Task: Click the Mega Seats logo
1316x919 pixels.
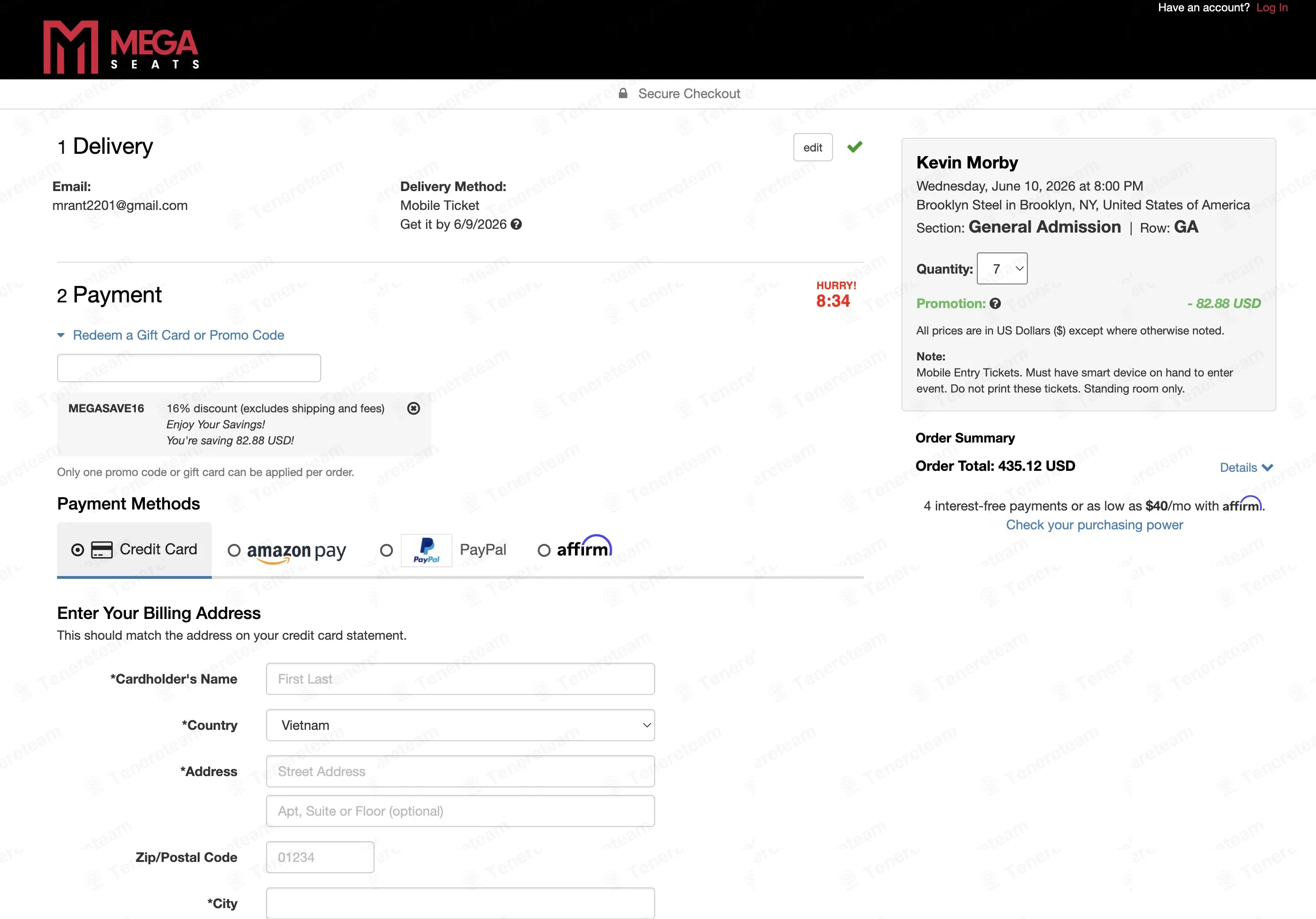Action: click(122, 47)
